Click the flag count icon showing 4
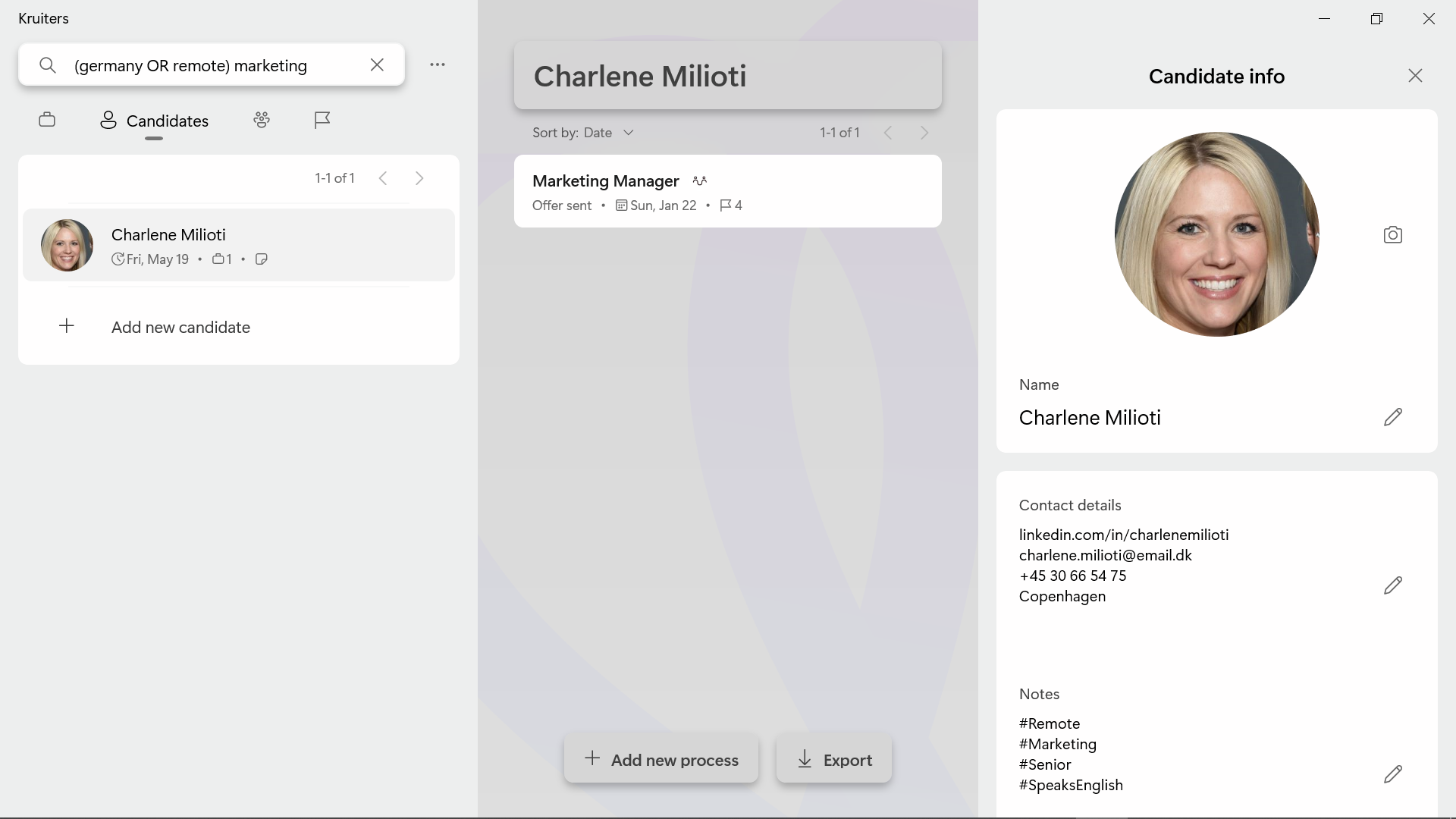This screenshot has height=819, width=1456. pos(725,206)
